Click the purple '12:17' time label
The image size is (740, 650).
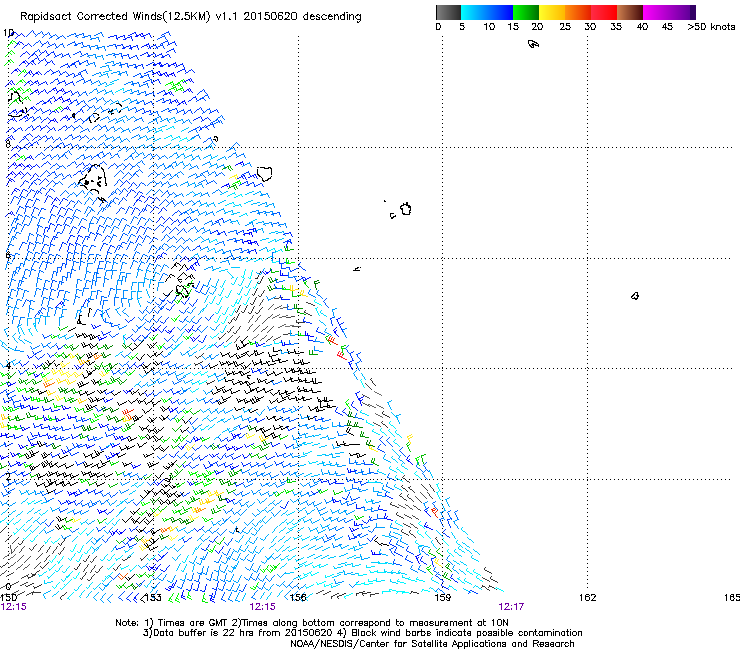tap(511, 607)
